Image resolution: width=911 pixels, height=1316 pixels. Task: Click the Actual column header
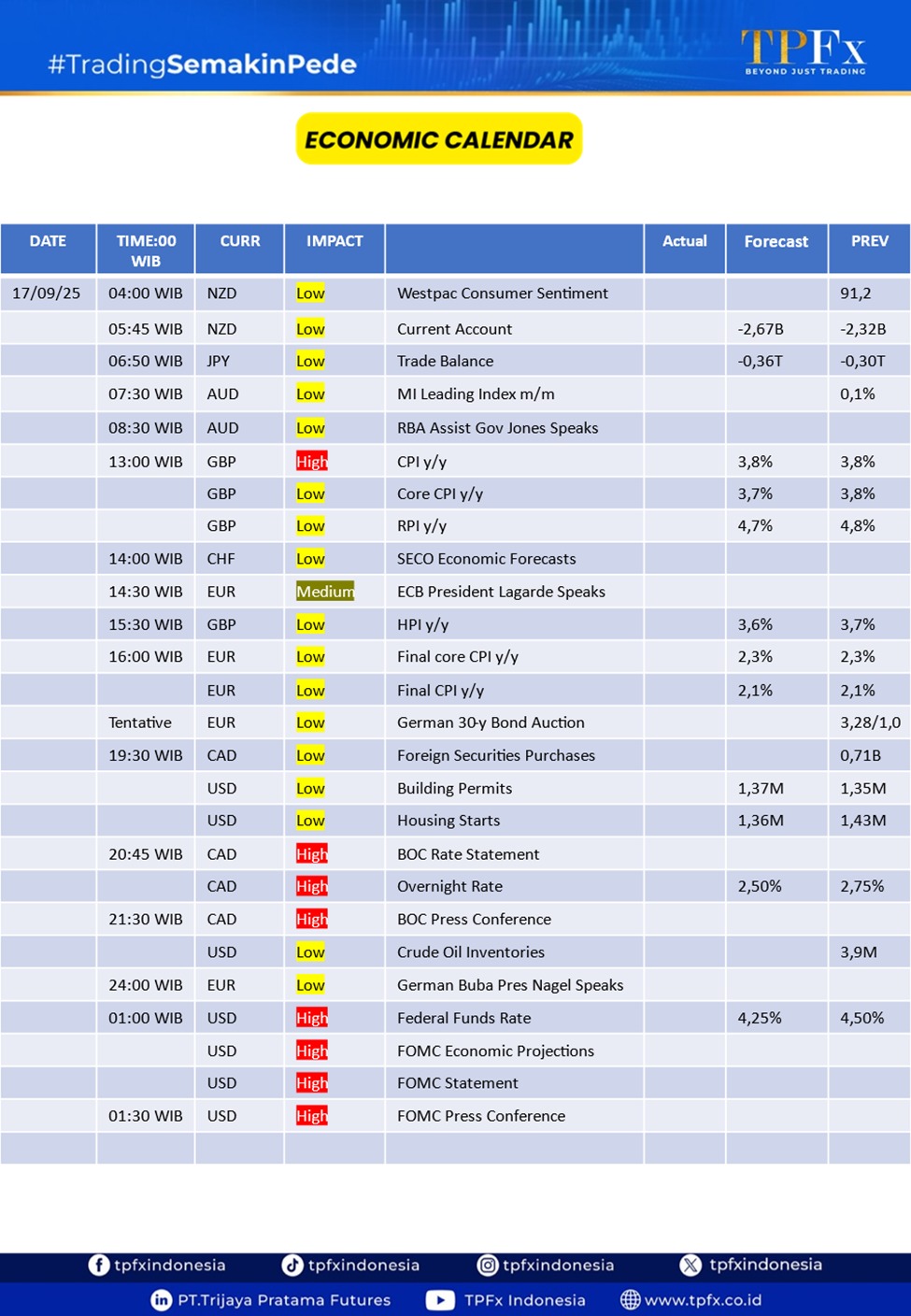point(685,249)
